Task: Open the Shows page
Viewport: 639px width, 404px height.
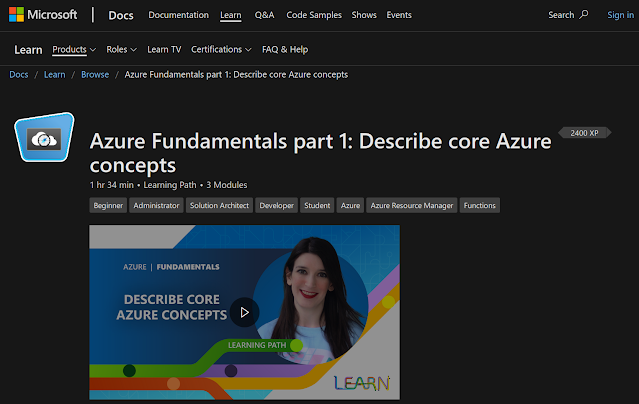Action: tap(364, 15)
